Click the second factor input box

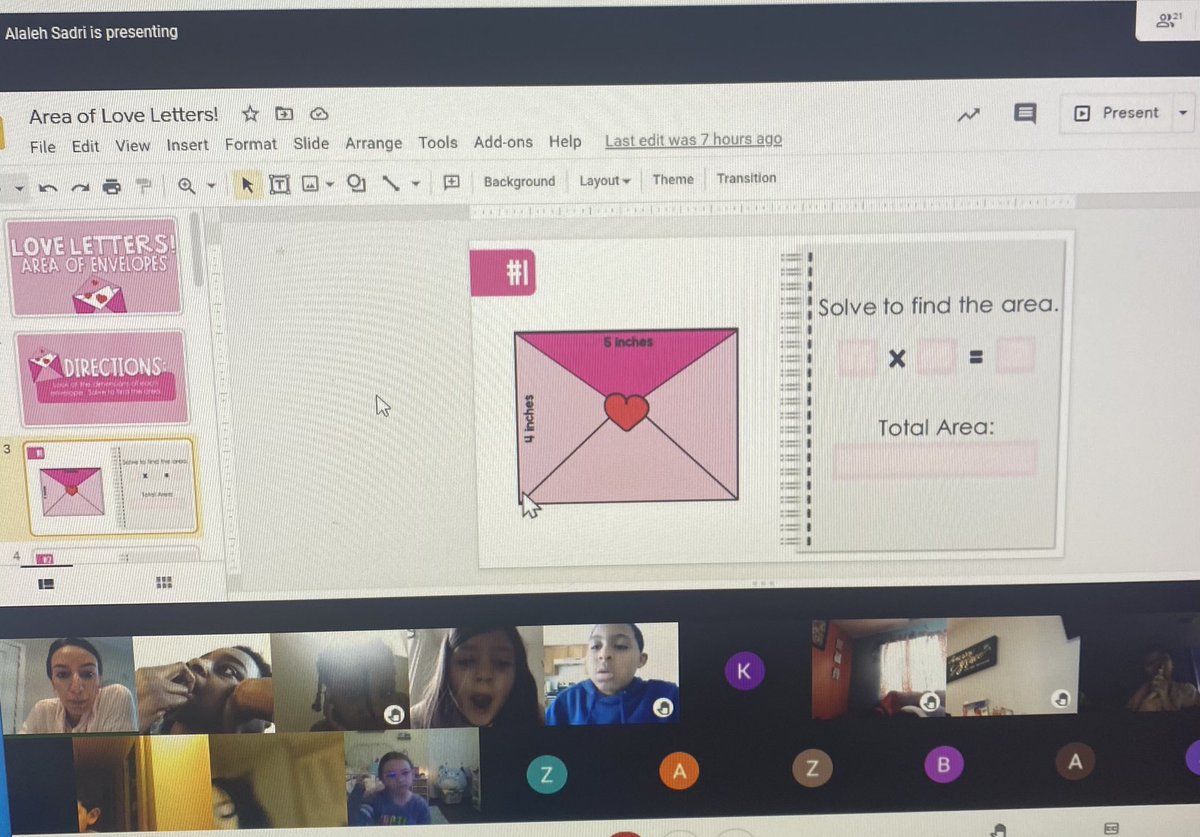(936, 356)
